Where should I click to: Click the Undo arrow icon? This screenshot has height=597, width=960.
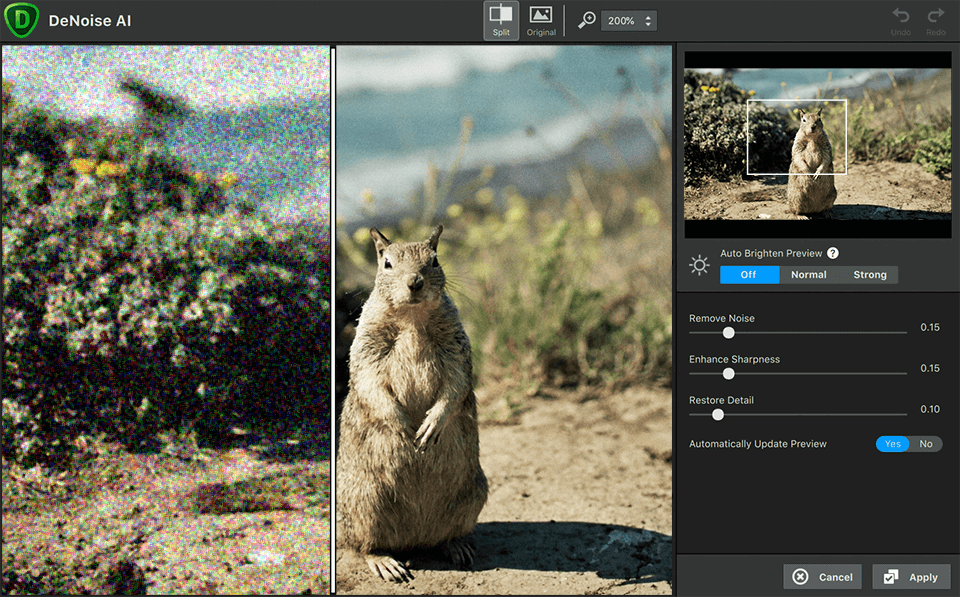[900, 17]
